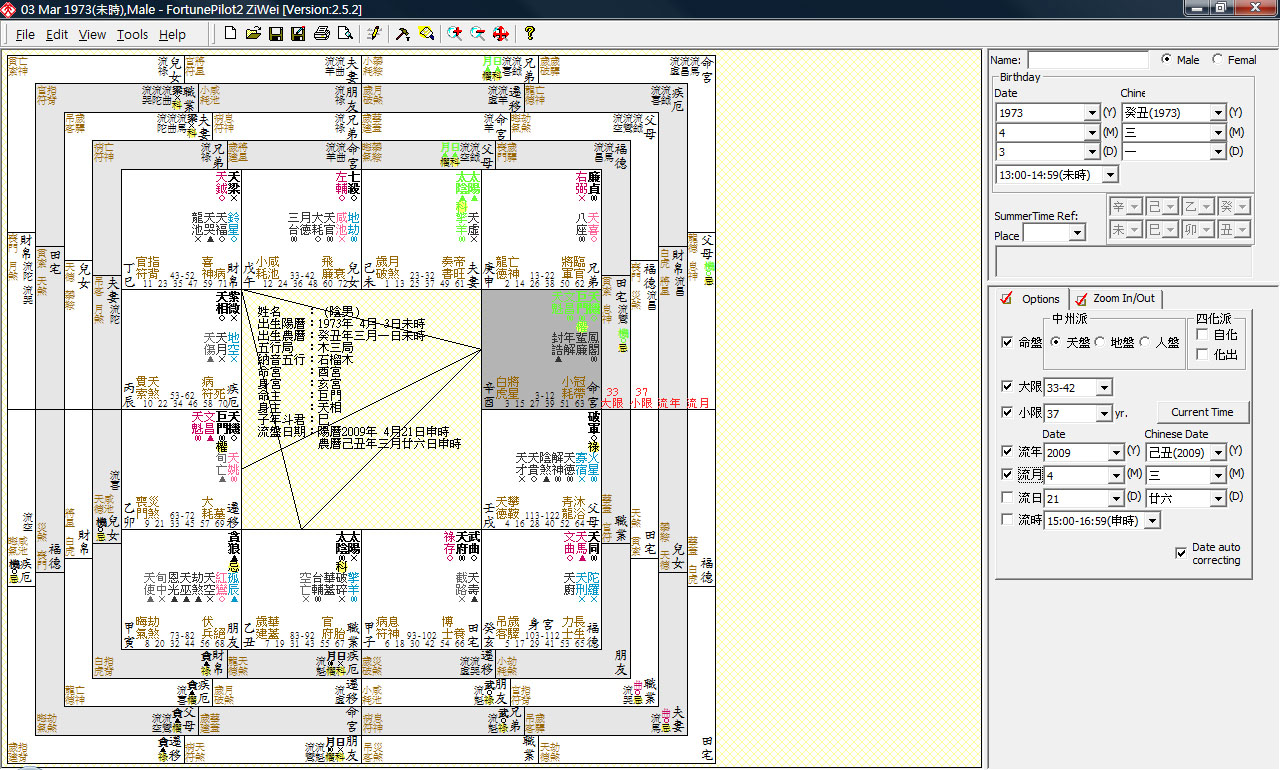
Task: Open birthday Chinese month 三 dropdown
Action: pos(1218,132)
